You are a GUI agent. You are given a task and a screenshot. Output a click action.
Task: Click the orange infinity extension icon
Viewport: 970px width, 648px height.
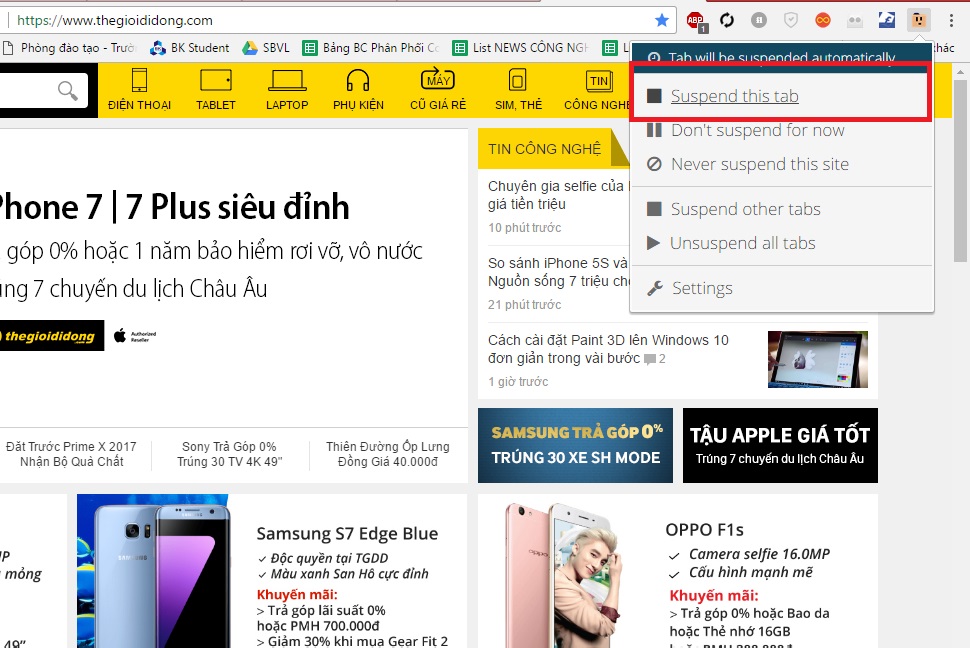tap(823, 20)
